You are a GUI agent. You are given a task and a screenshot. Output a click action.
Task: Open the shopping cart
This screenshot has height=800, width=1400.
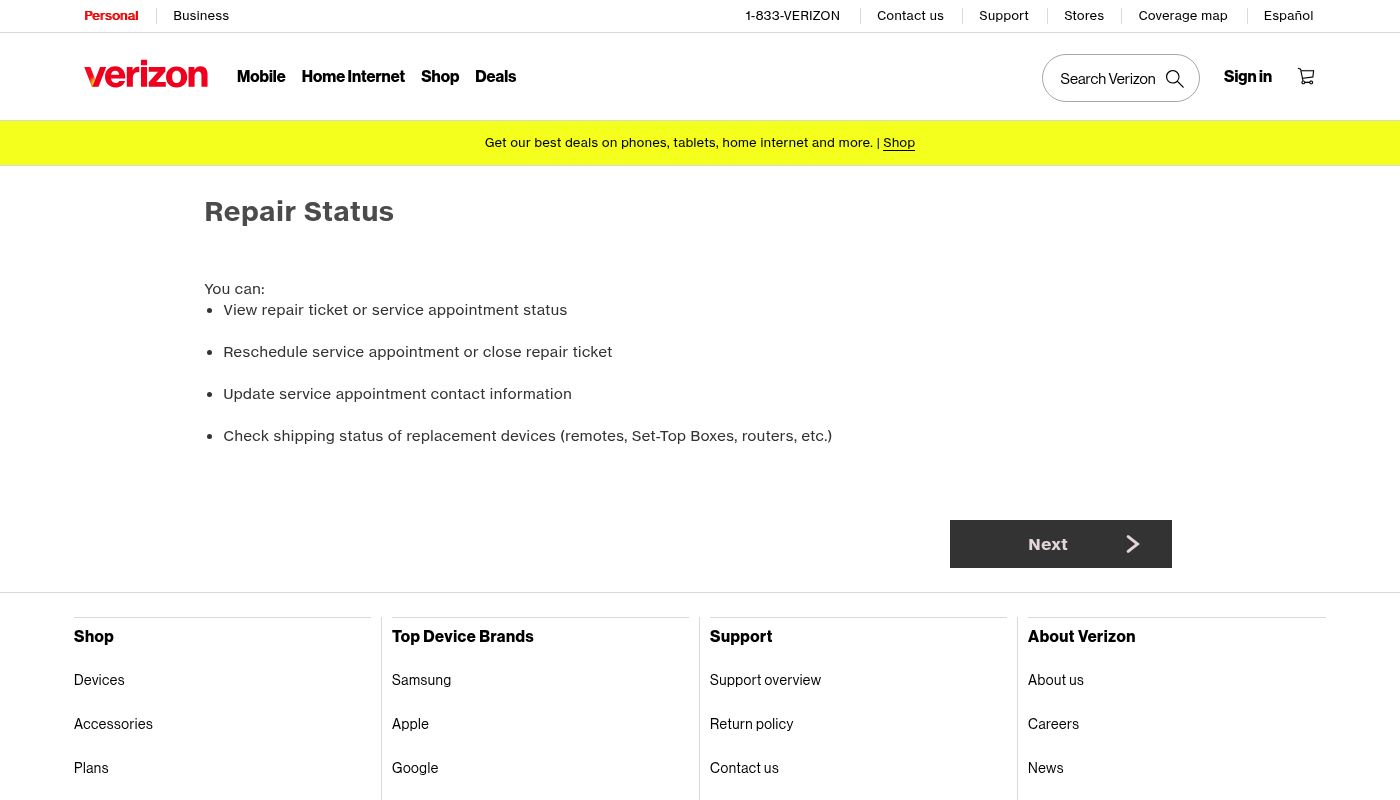(1306, 76)
